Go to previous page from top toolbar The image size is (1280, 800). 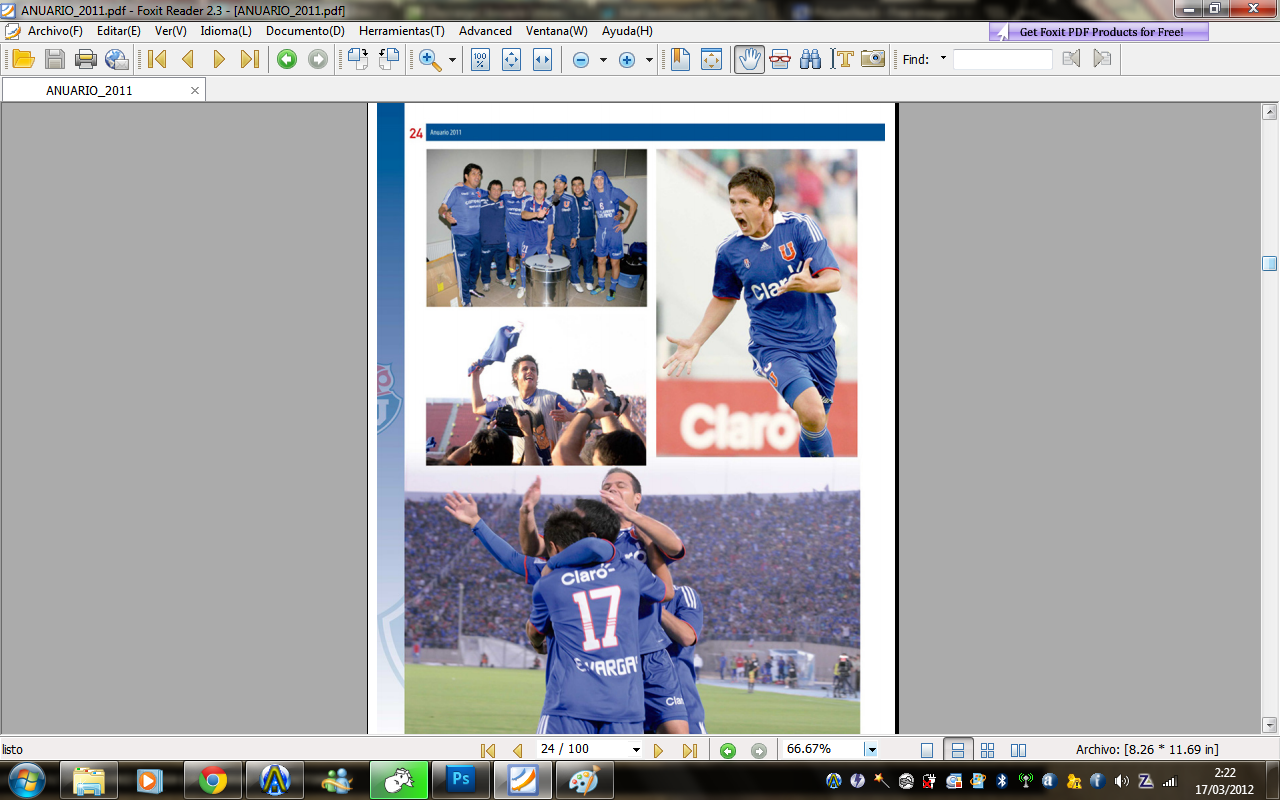[188, 59]
